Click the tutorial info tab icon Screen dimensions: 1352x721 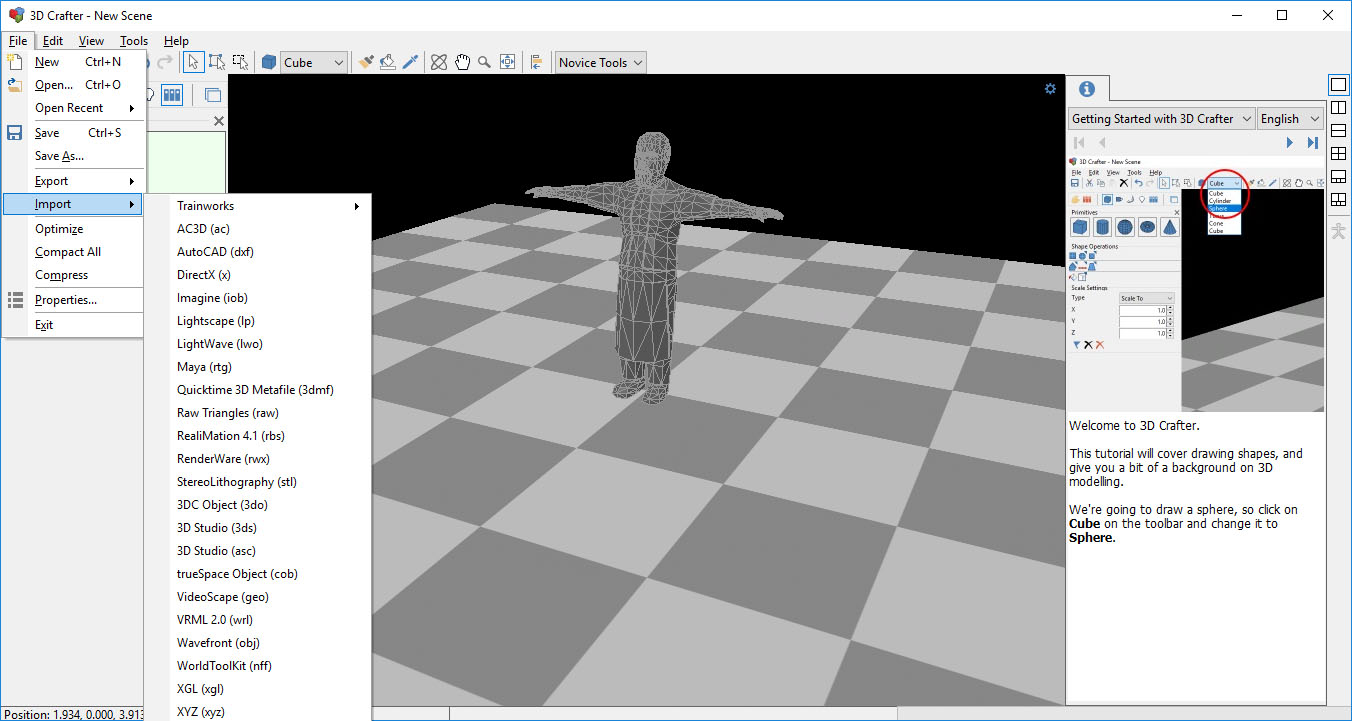pos(1087,88)
